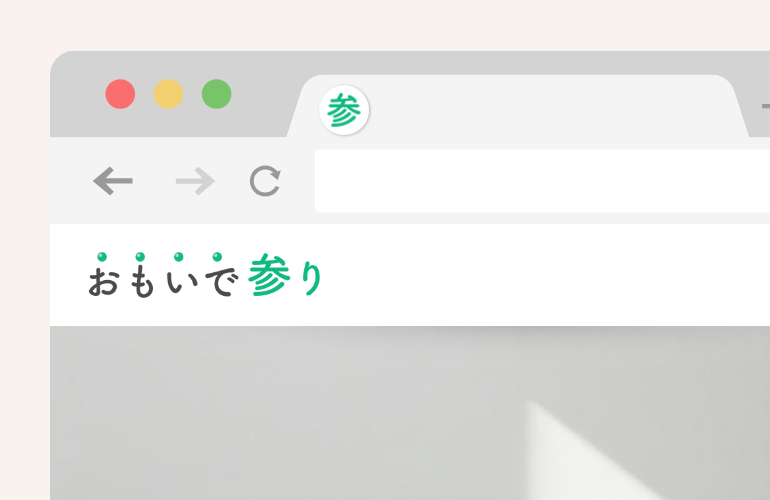Image resolution: width=770 pixels, height=500 pixels.
Task: Go back with the left arrow
Action: (113, 181)
